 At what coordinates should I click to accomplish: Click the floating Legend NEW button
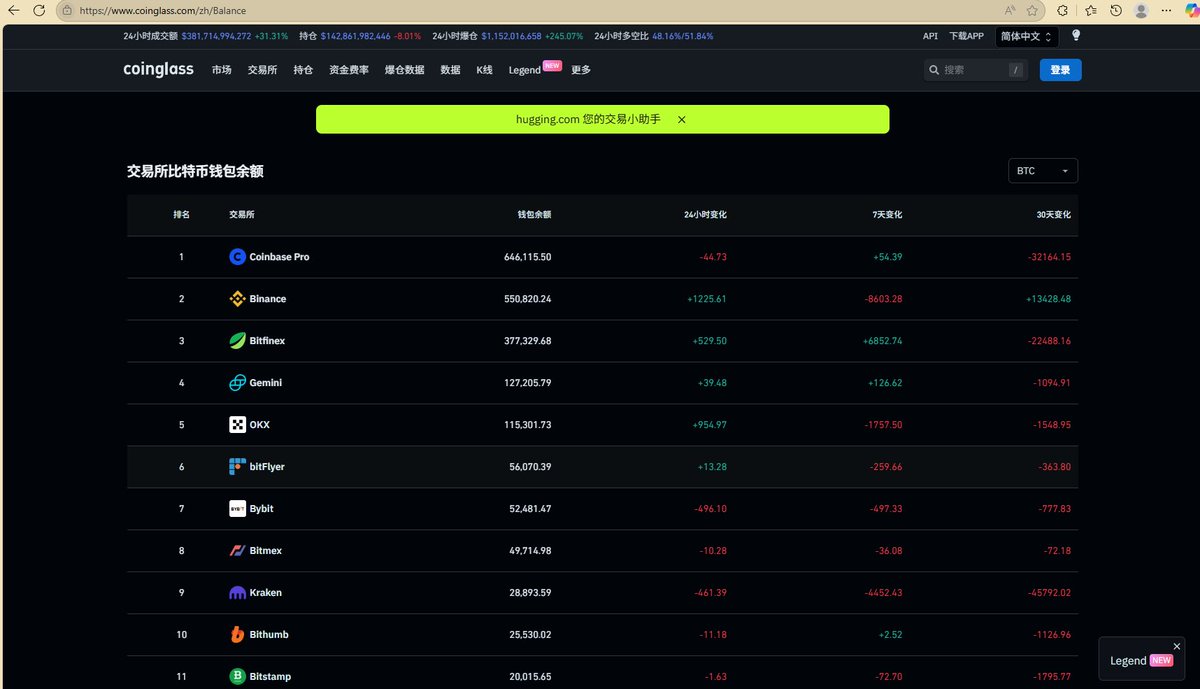(x=1141, y=661)
